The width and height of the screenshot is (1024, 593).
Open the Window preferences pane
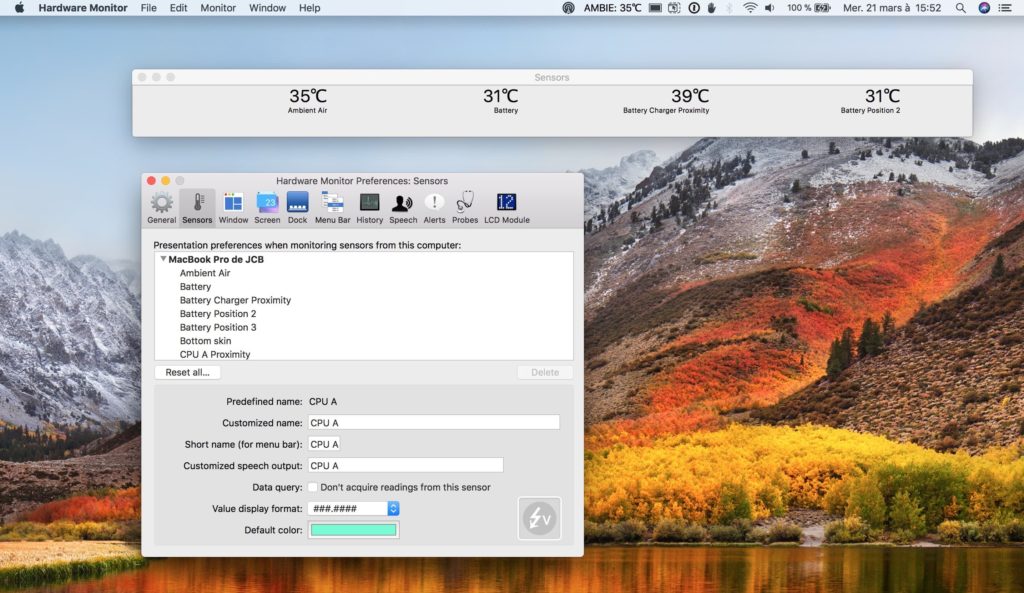[233, 208]
